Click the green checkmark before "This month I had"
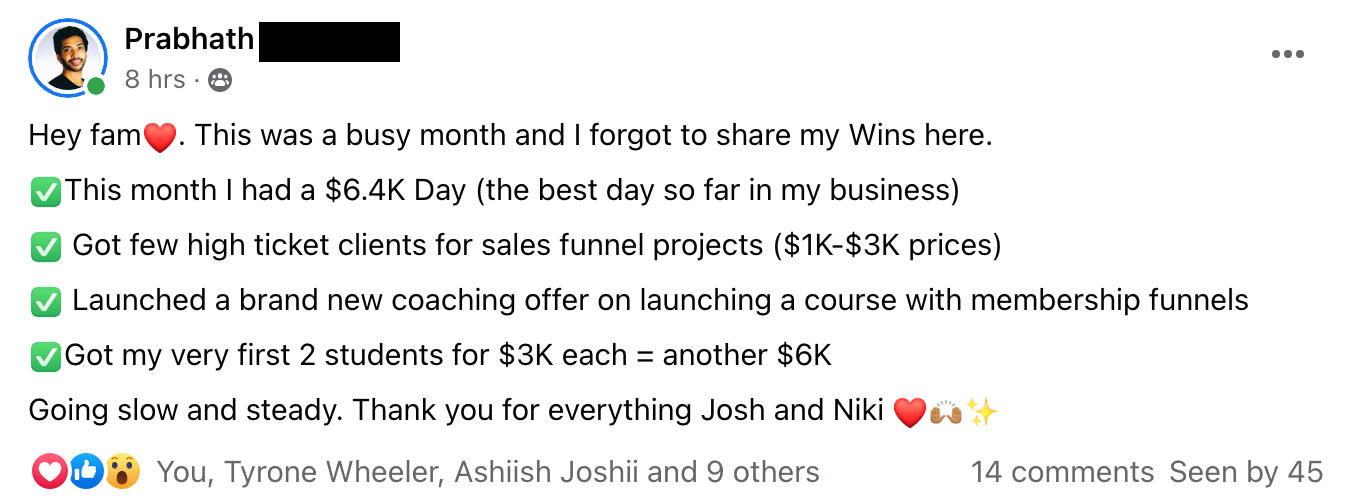Screen dimensions: 1350x500 (46, 191)
